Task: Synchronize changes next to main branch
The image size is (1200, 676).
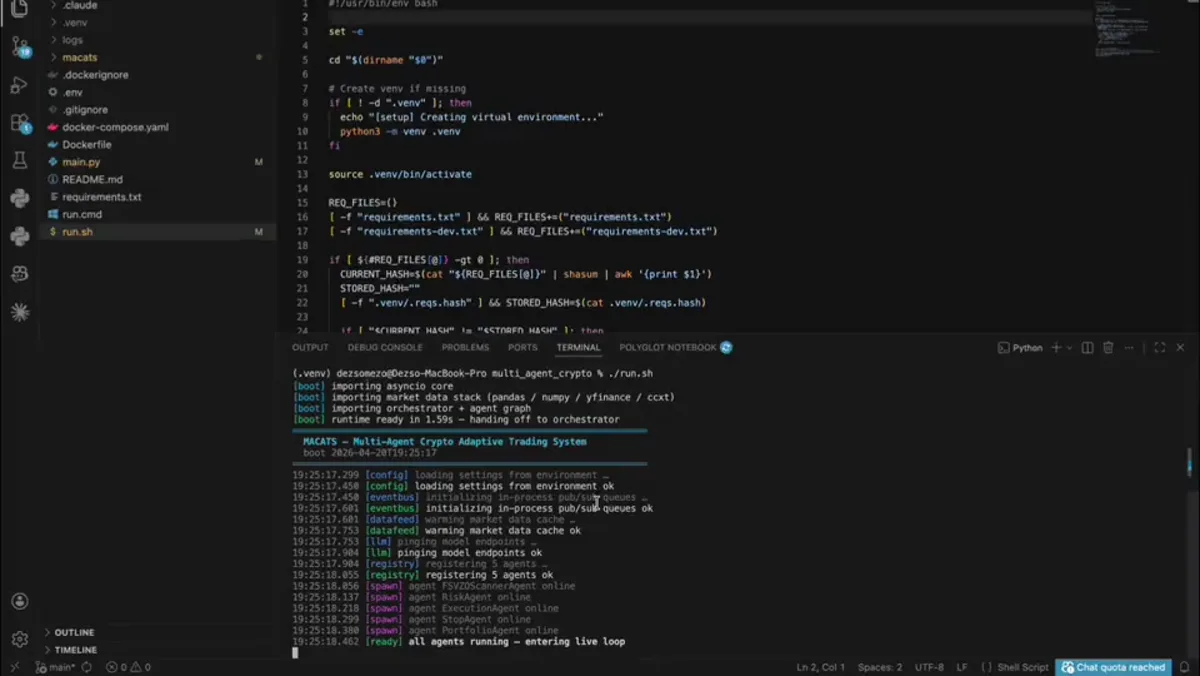Action: tap(87, 667)
